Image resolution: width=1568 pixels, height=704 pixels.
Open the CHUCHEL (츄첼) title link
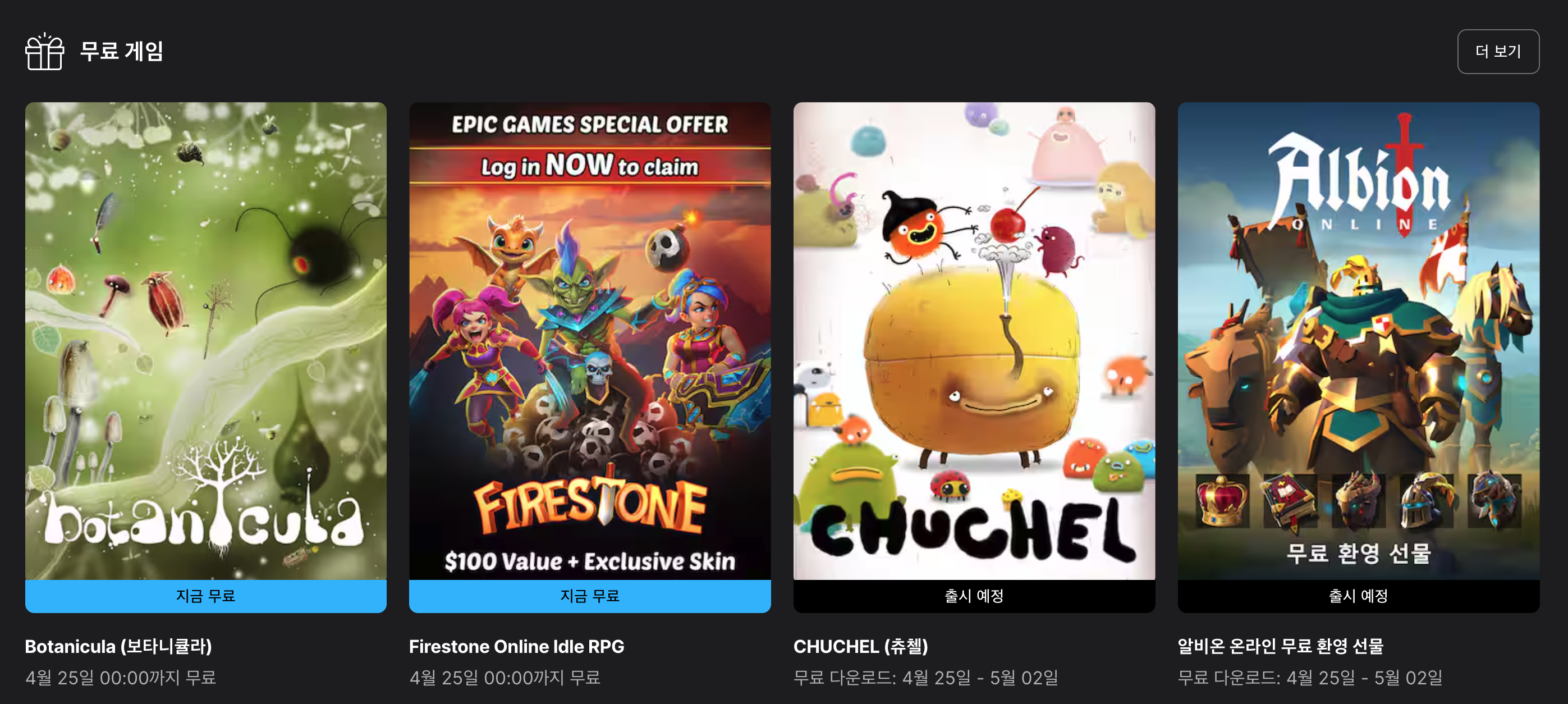(861, 646)
